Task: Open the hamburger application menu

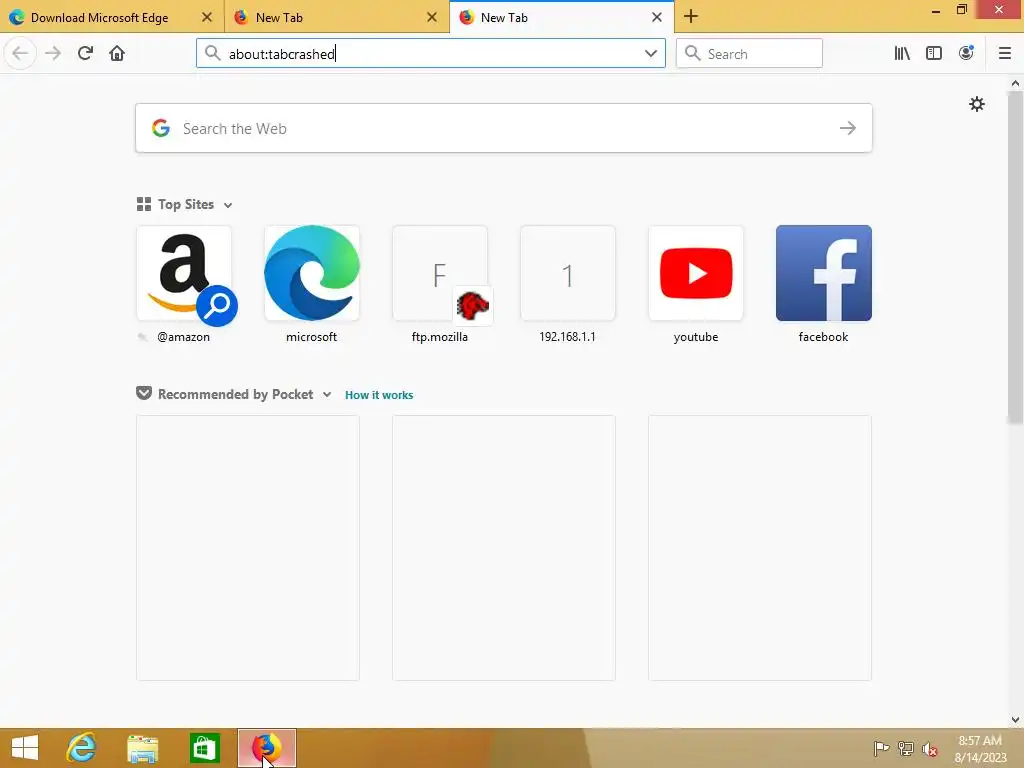Action: pyautogui.click(x=1004, y=53)
